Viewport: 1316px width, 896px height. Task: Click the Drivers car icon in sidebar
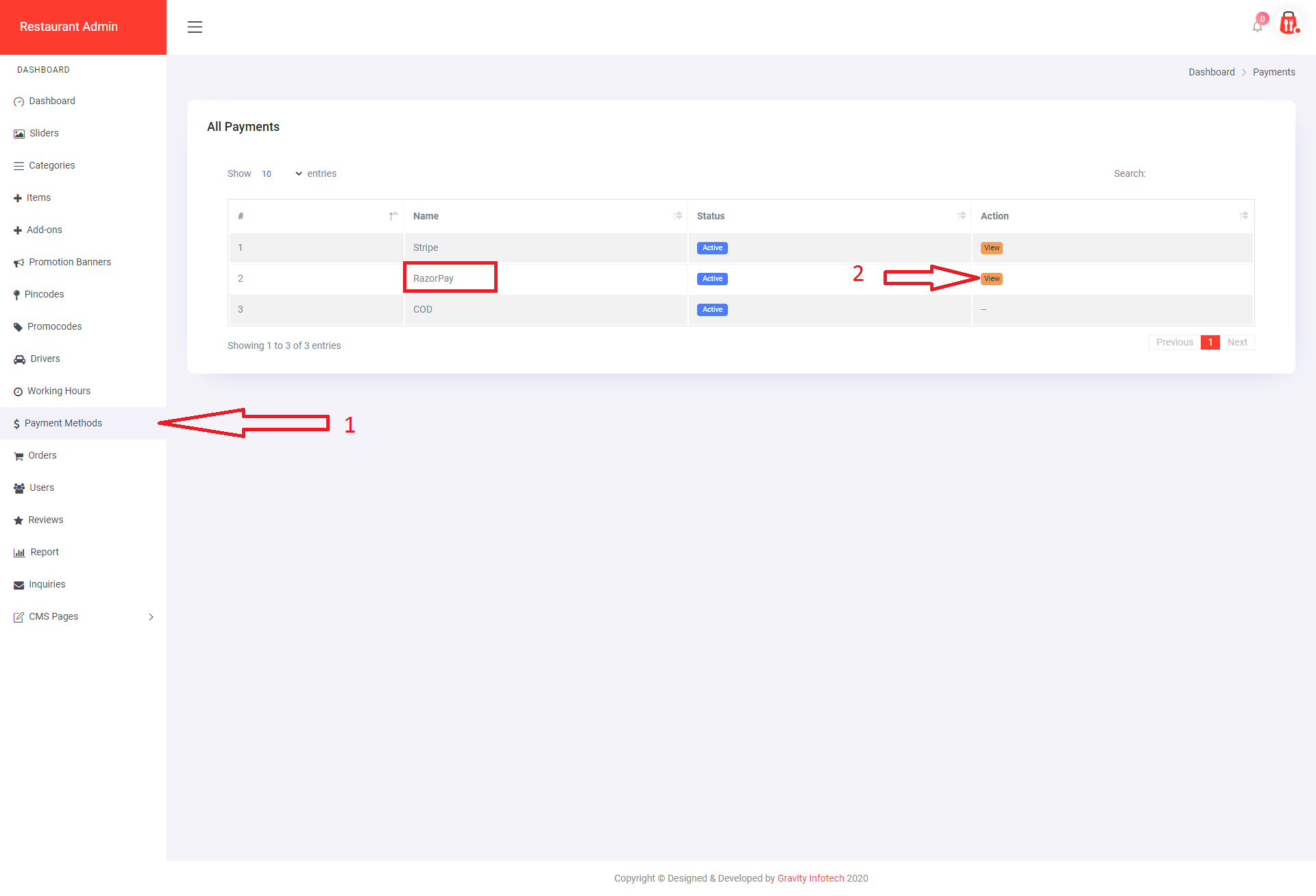click(x=19, y=359)
